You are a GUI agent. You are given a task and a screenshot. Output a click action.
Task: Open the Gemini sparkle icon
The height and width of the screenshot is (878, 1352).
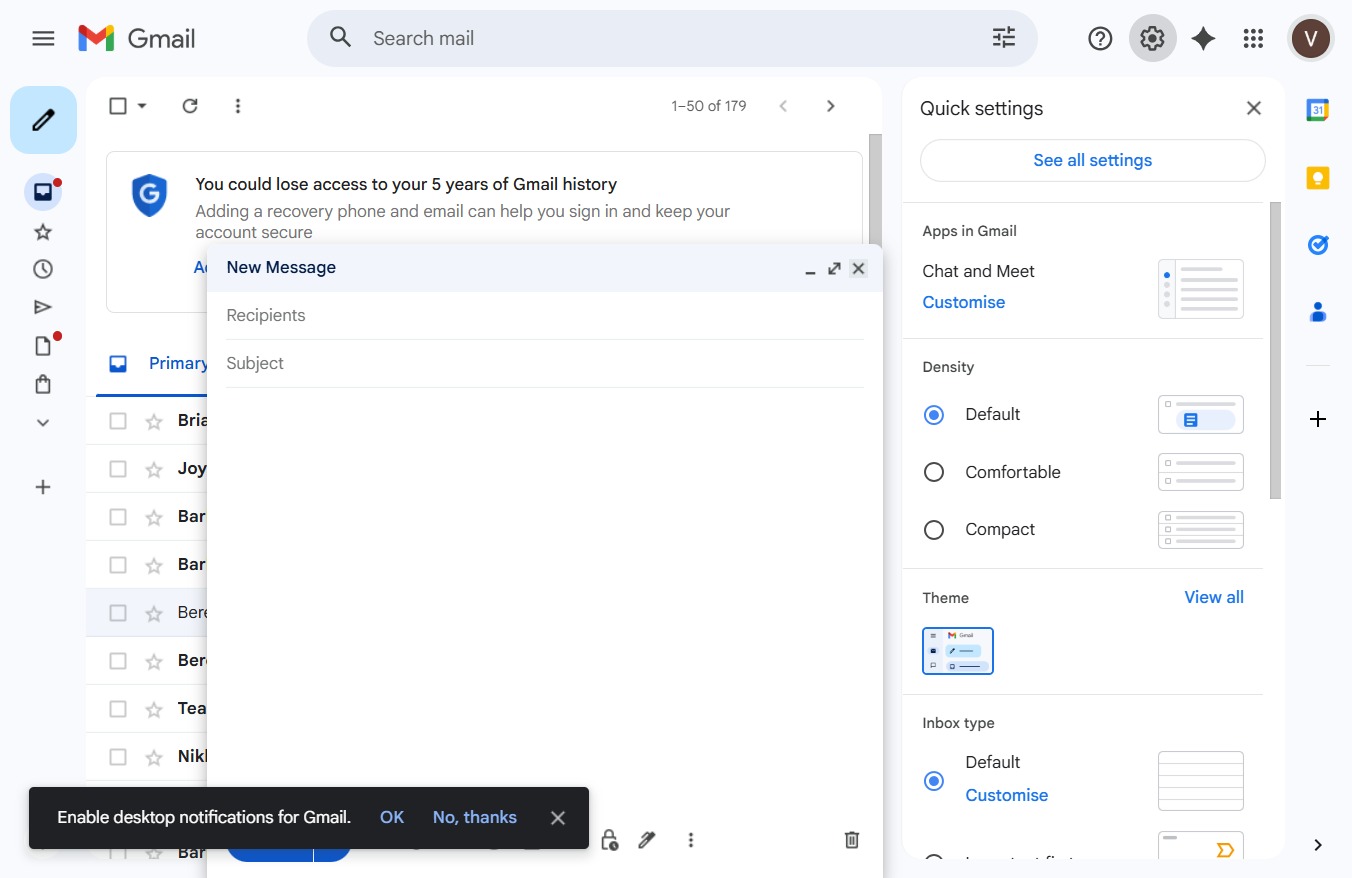point(1203,38)
